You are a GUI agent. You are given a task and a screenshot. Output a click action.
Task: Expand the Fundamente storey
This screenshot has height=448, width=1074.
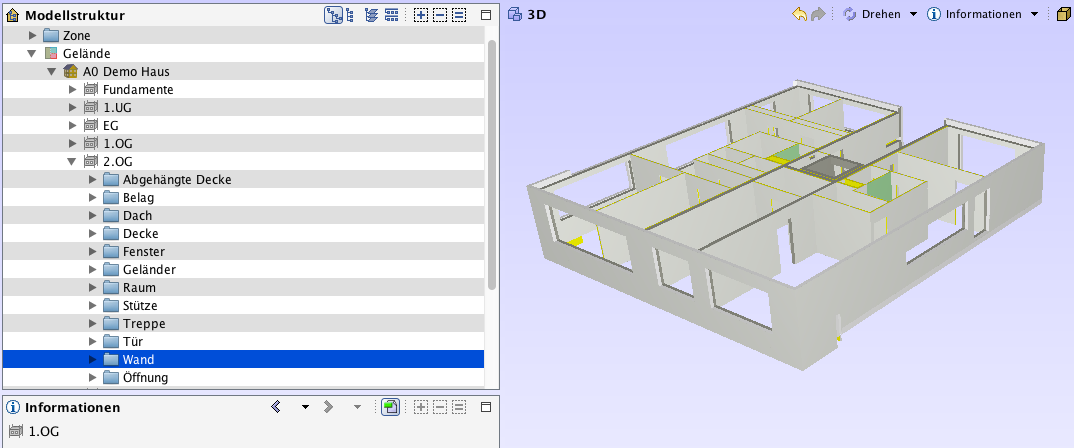(73, 89)
